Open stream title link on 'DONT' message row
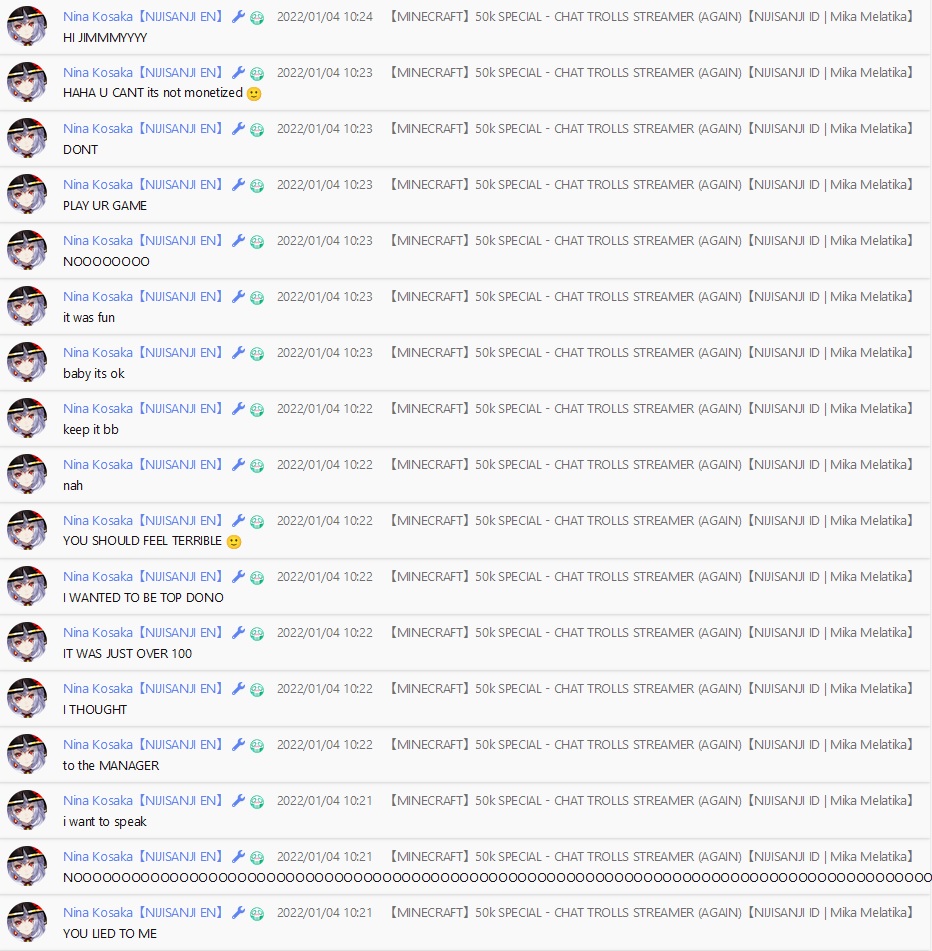 [651, 129]
